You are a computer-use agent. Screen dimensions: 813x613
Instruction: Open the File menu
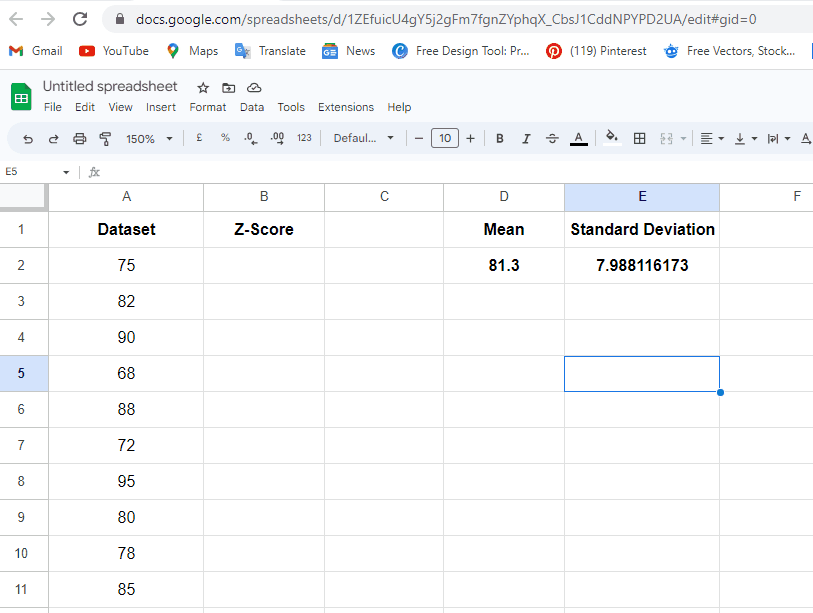point(53,107)
